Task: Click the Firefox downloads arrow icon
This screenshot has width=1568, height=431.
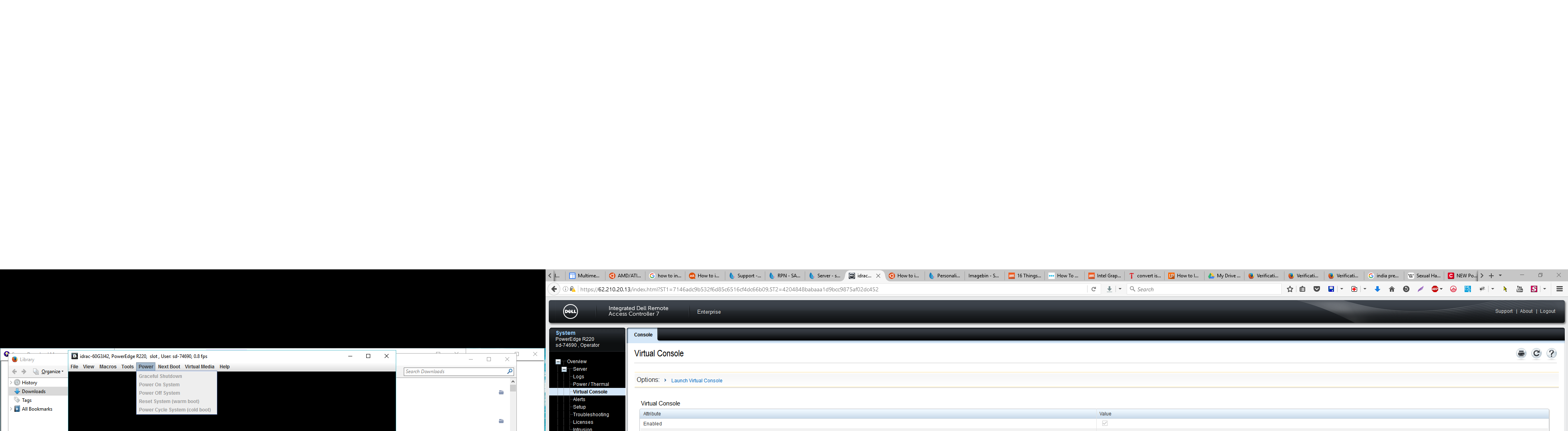Action: [x=1110, y=289]
